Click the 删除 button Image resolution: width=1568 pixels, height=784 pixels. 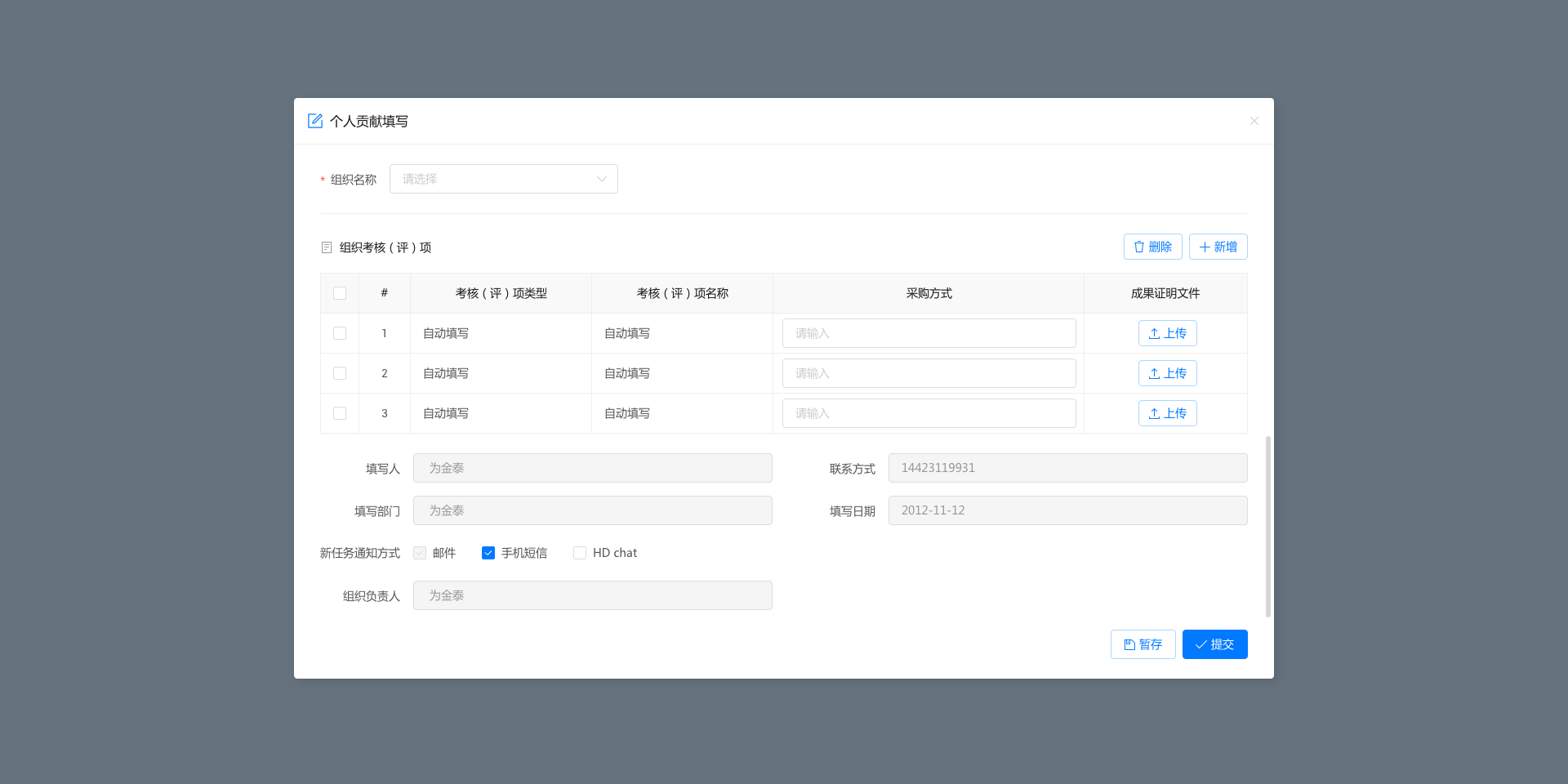pos(1153,247)
